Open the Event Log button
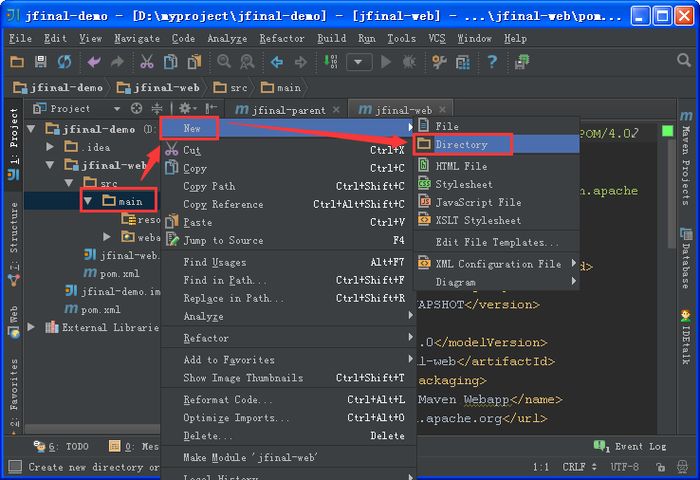 (x=632, y=446)
